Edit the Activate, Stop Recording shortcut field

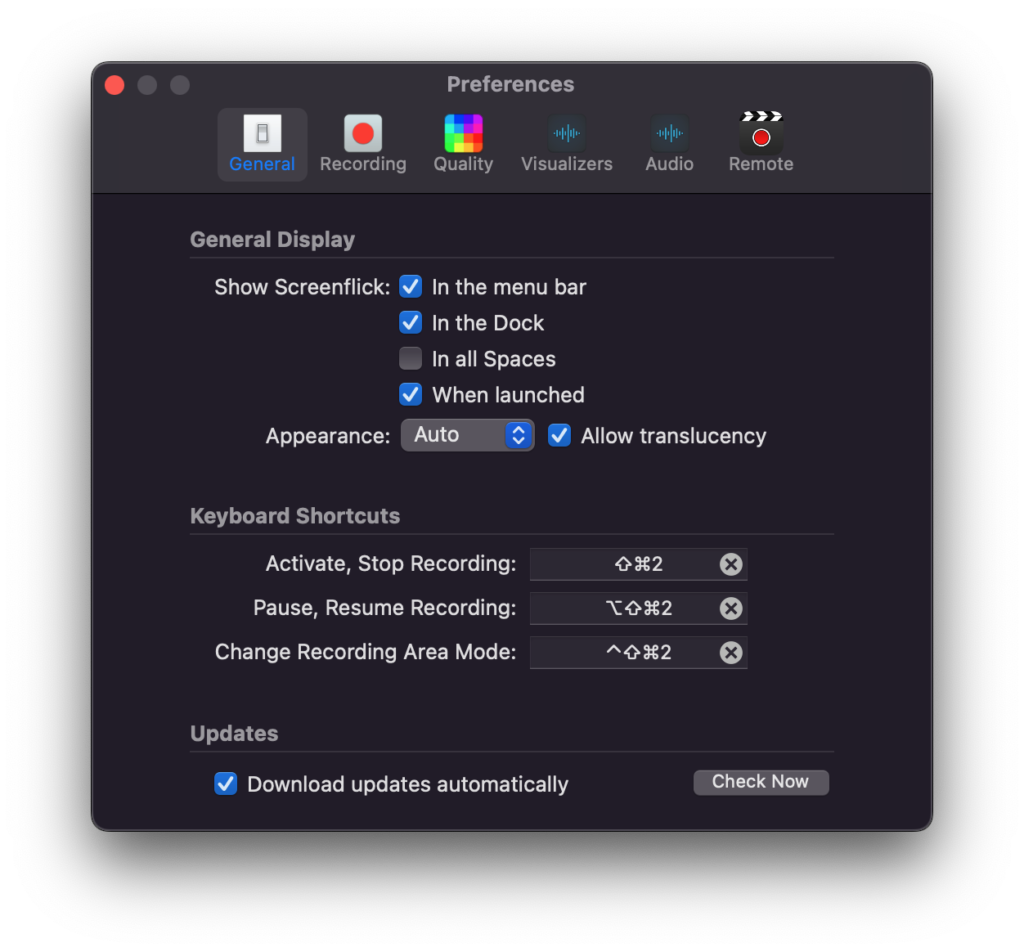coord(638,564)
